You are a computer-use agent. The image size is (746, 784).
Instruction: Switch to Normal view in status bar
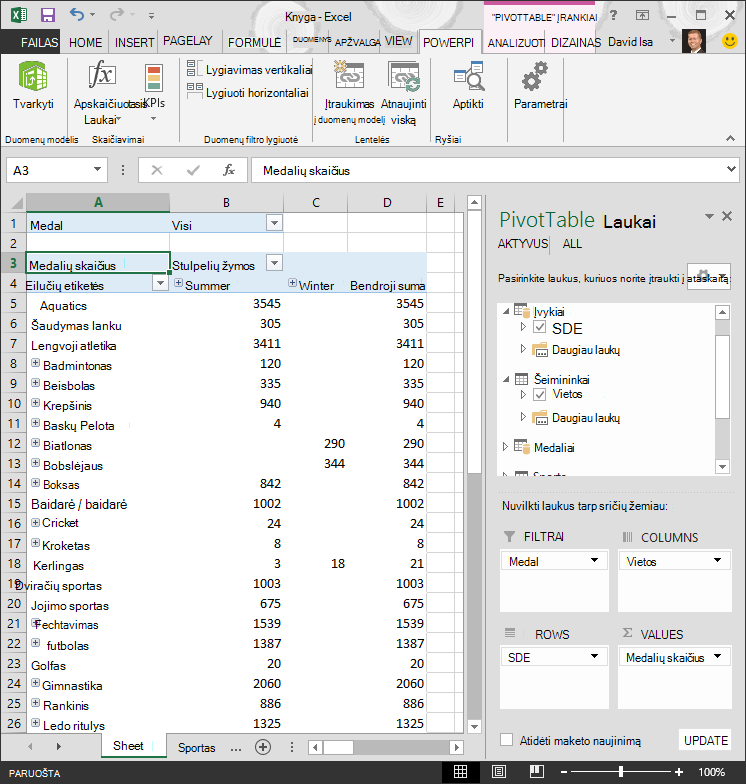460,772
